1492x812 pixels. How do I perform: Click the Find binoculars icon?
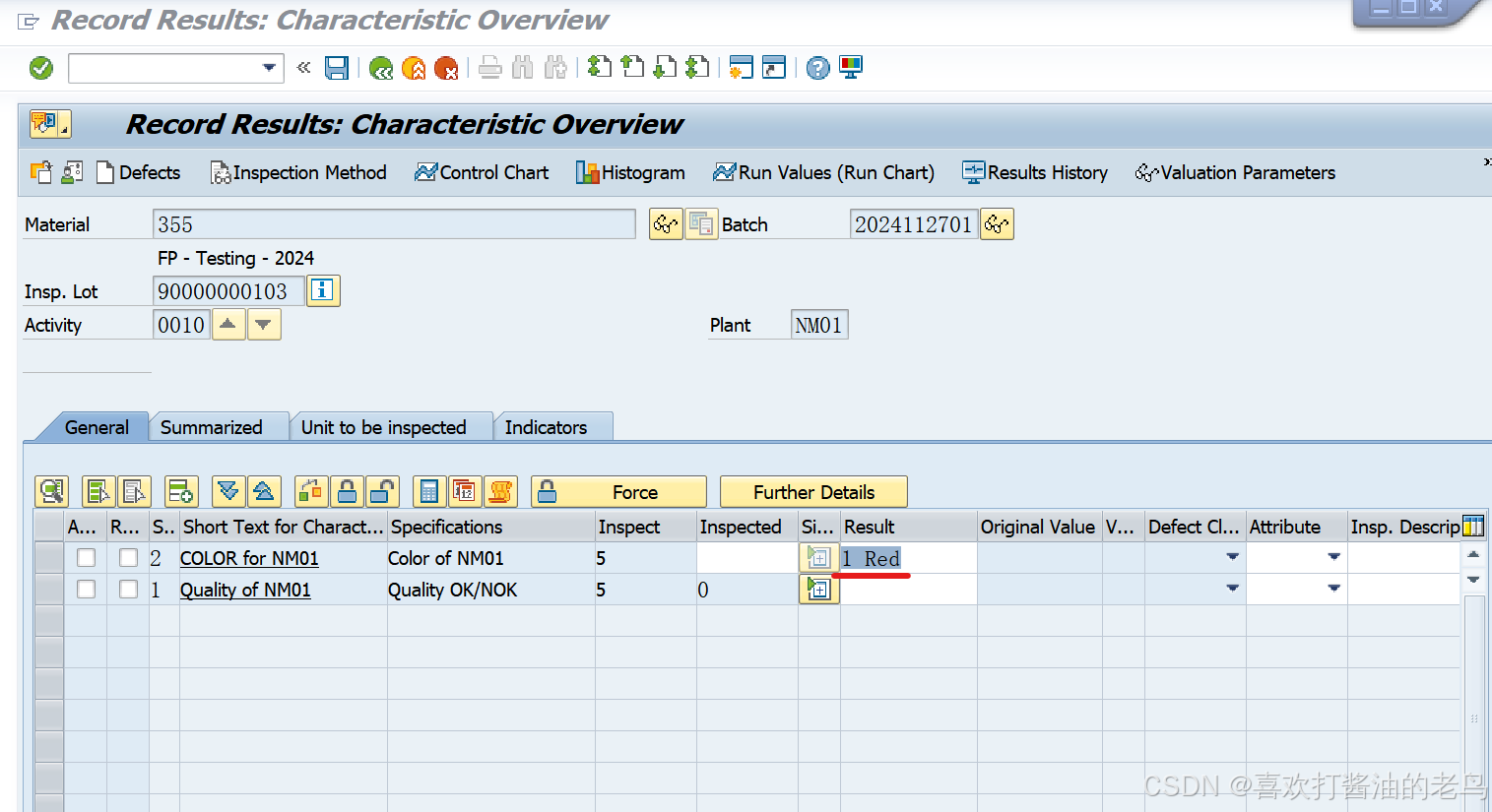click(523, 68)
